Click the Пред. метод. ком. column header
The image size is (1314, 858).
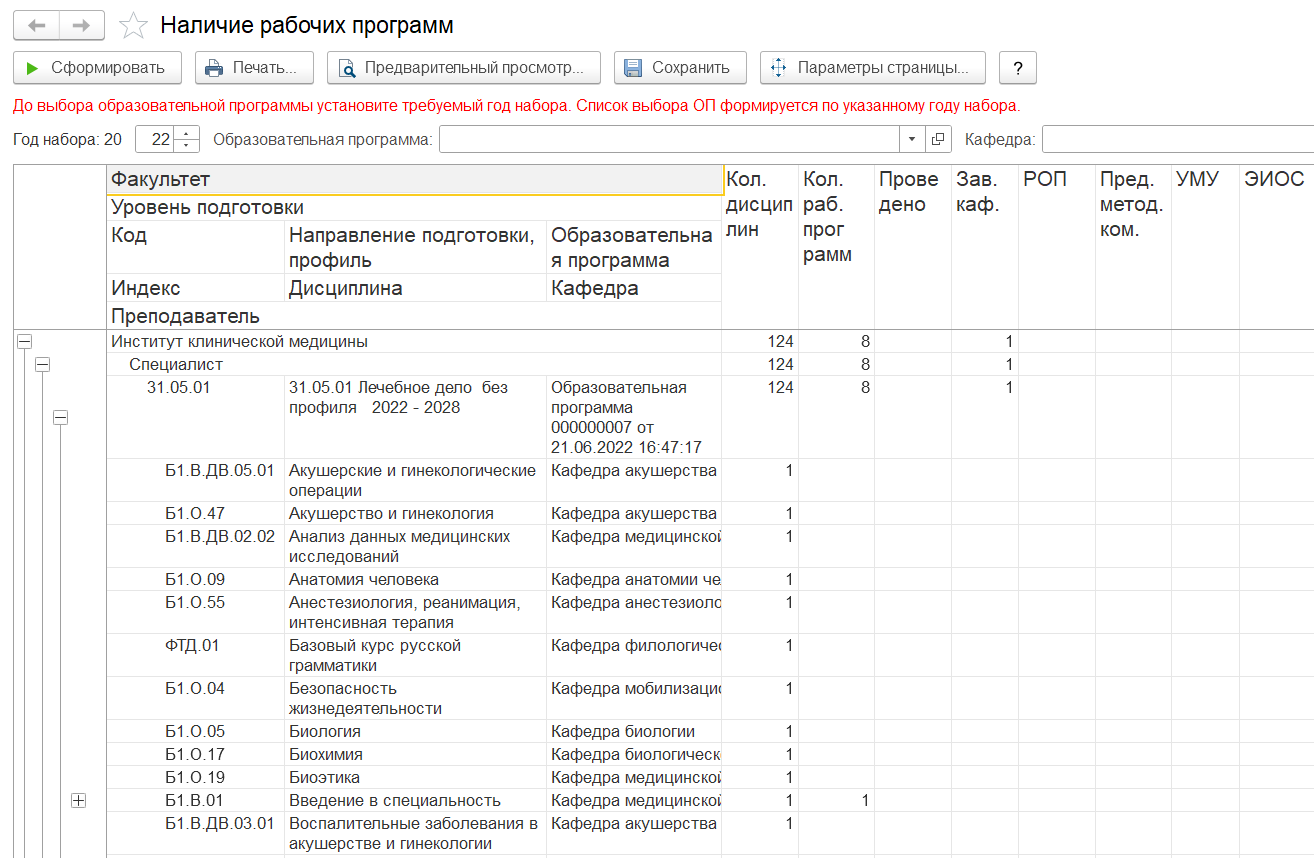point(1133,247)
